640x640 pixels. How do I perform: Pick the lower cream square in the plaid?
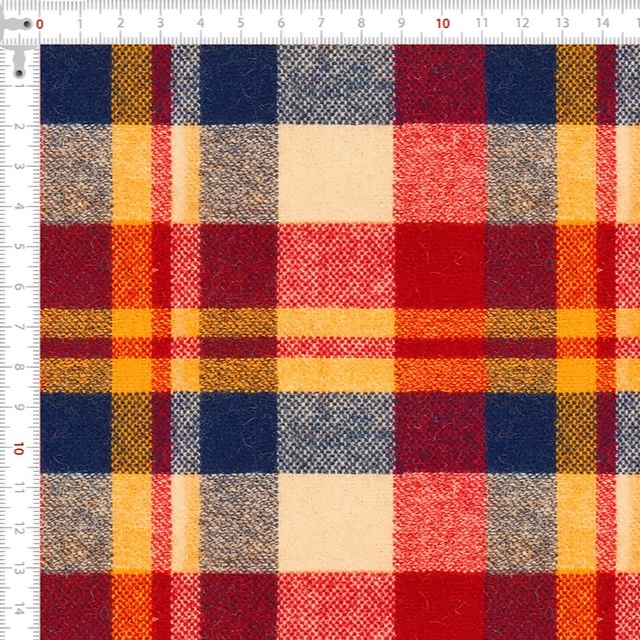coord(335,522)
